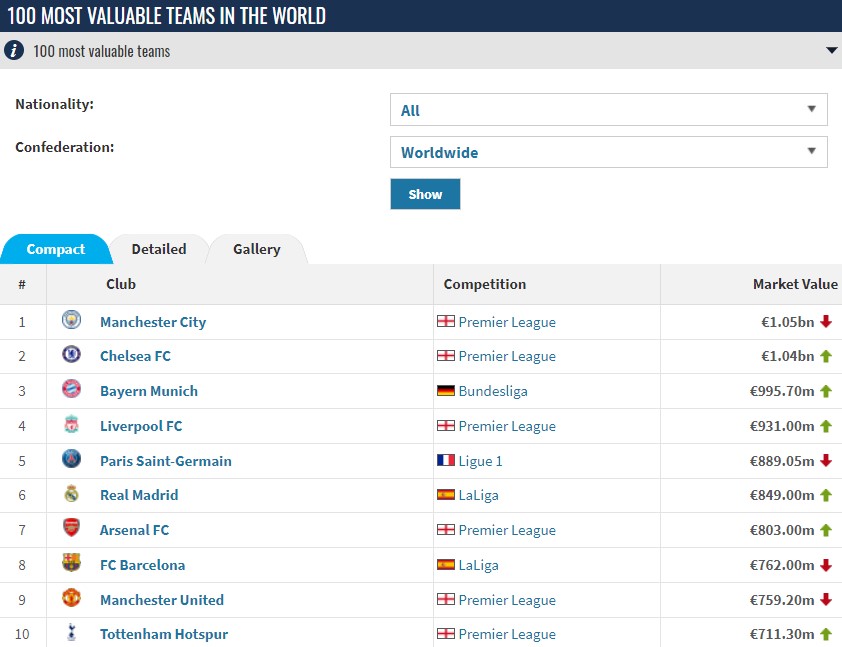
Task: Open the Confederation dropdown
Action: coord(608,152)
